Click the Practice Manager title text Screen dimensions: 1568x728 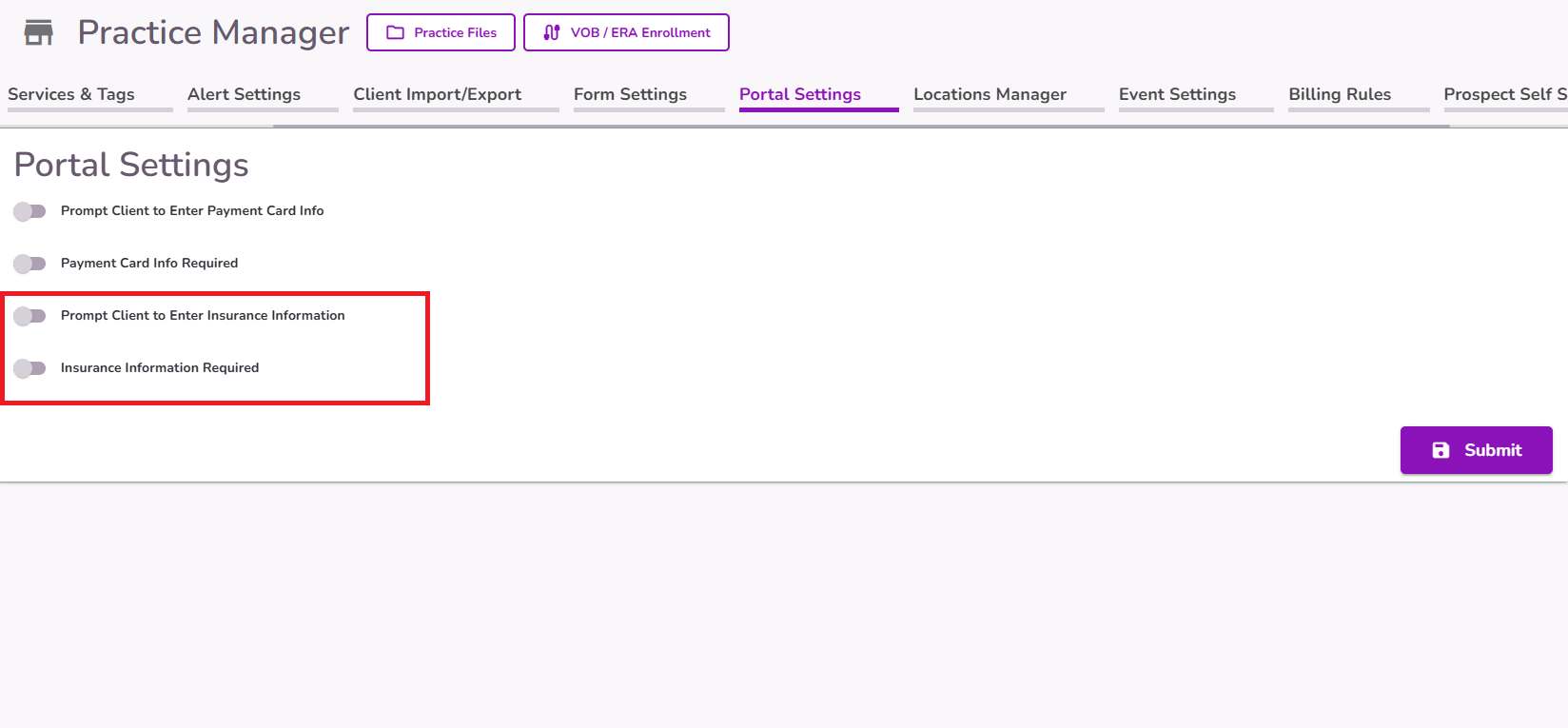click(213, 32)
